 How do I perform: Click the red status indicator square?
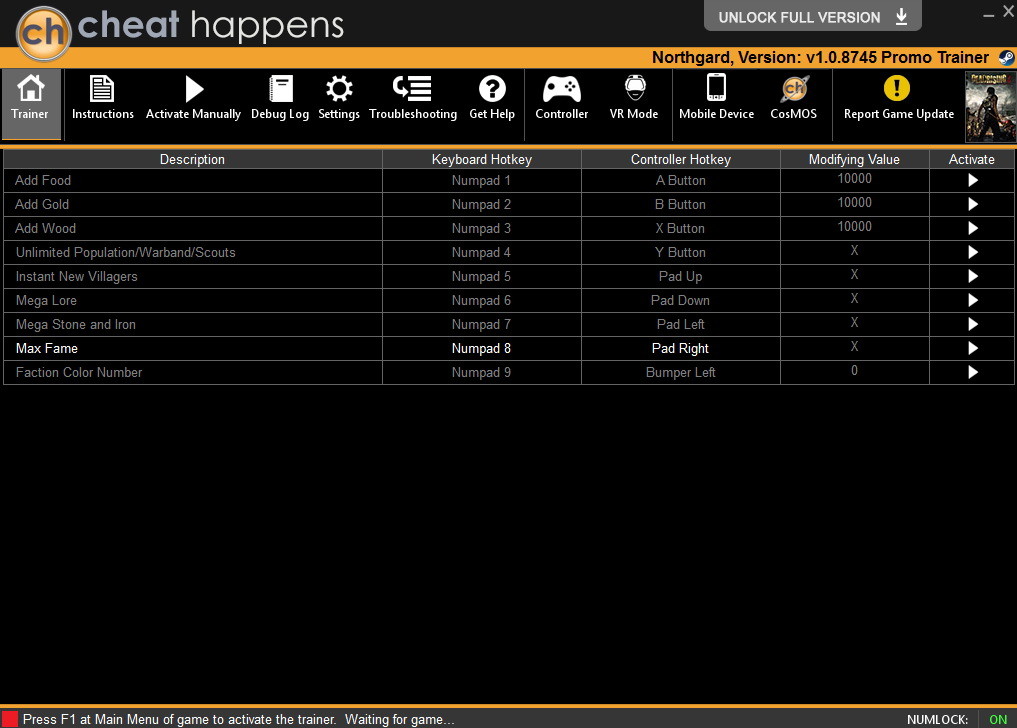[10, 719]
